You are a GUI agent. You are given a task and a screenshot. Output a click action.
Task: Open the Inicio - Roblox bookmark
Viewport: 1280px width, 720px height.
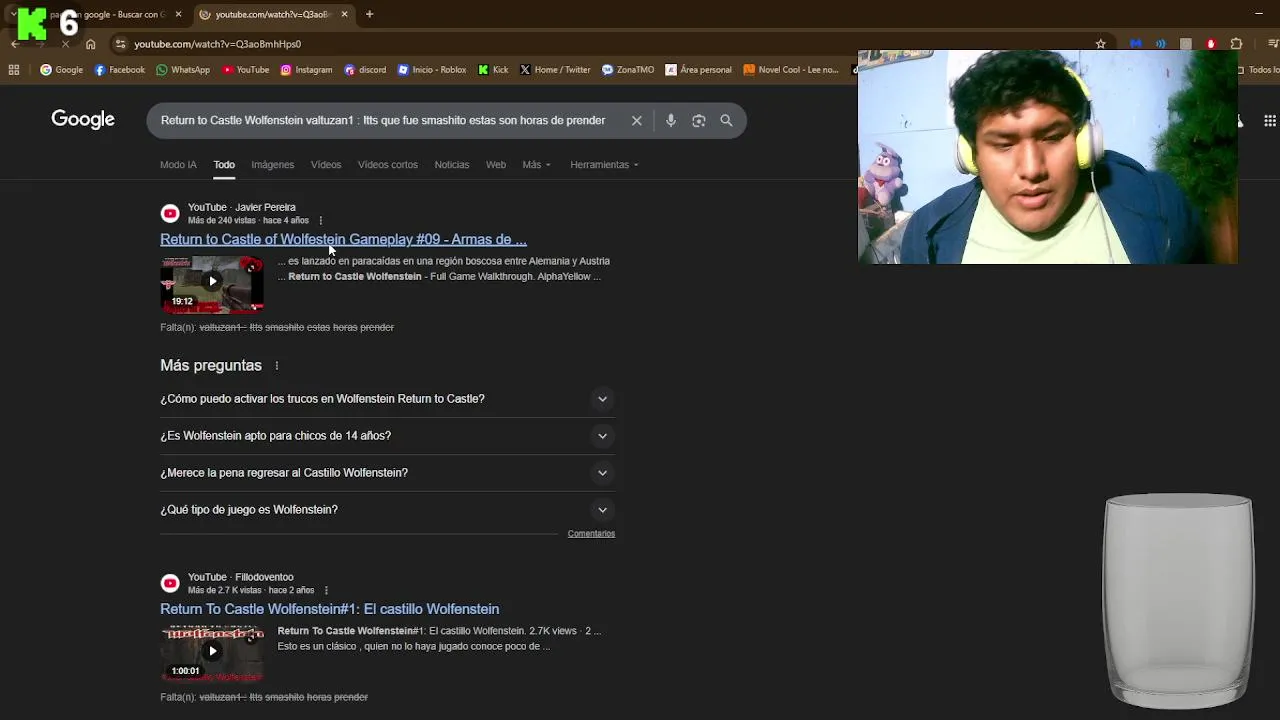pos(432,70)
